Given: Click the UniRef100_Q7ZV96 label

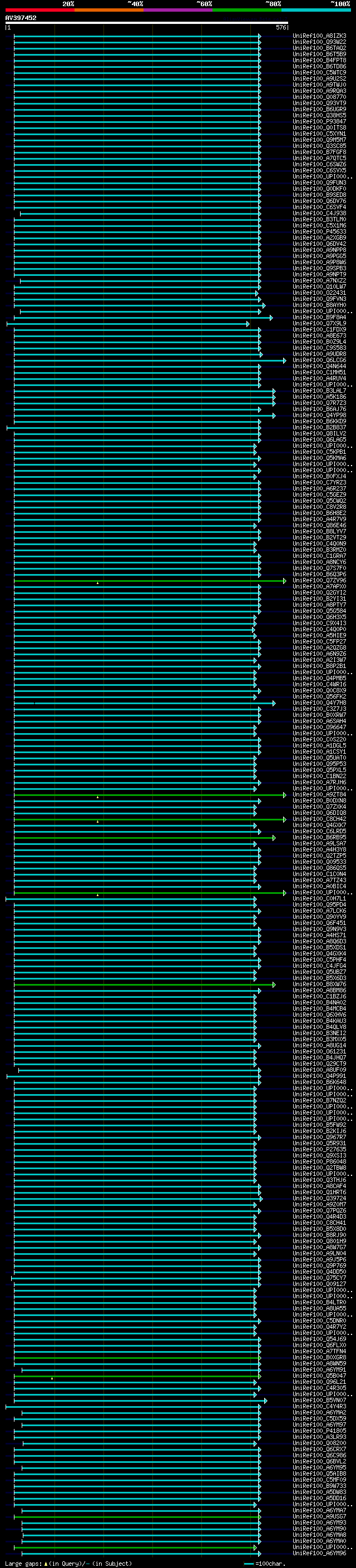Looking at the screenshot, I should [x=319, y=580].
